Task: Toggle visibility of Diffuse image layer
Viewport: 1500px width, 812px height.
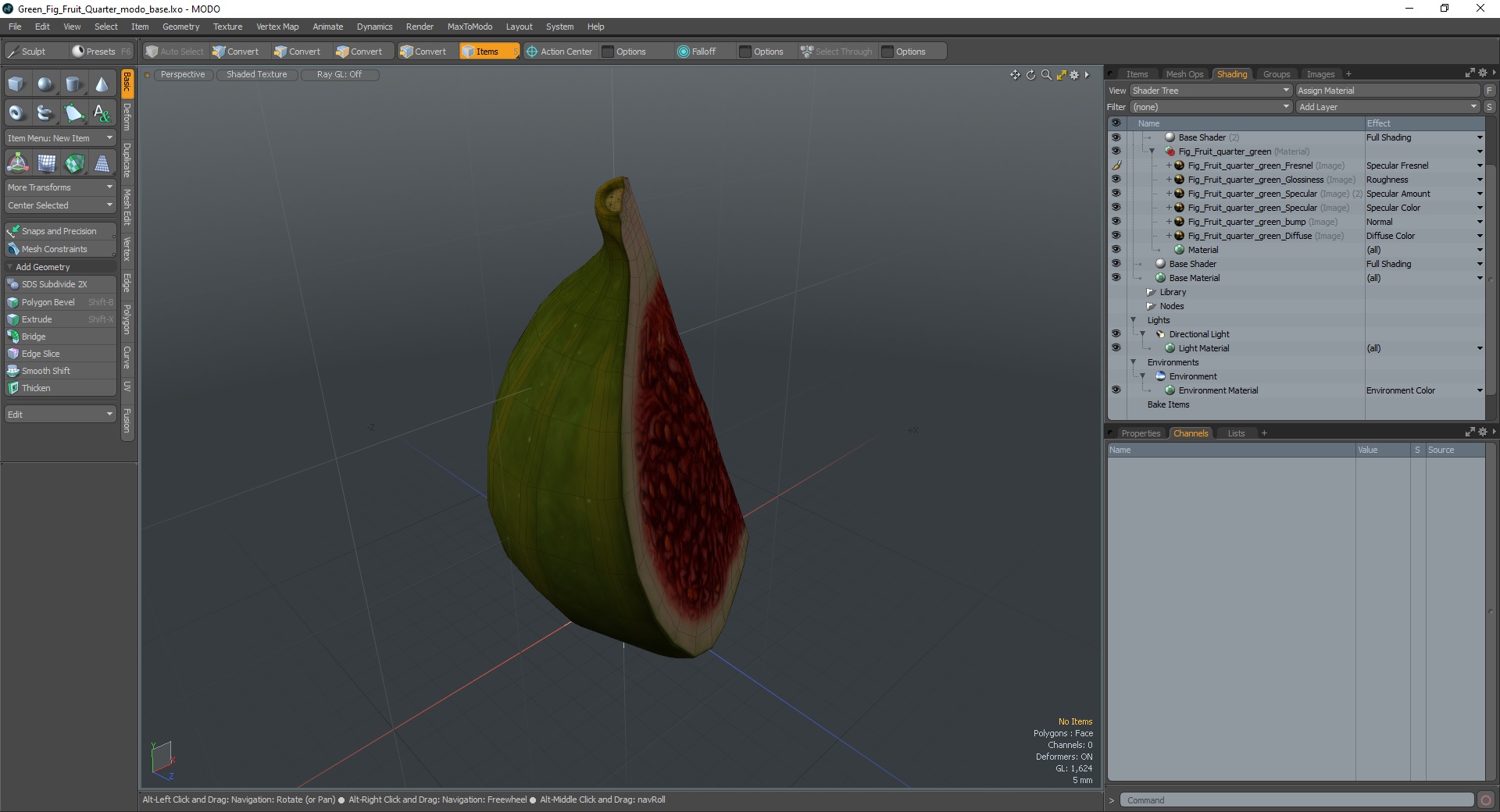Action: pos(1116,236)
